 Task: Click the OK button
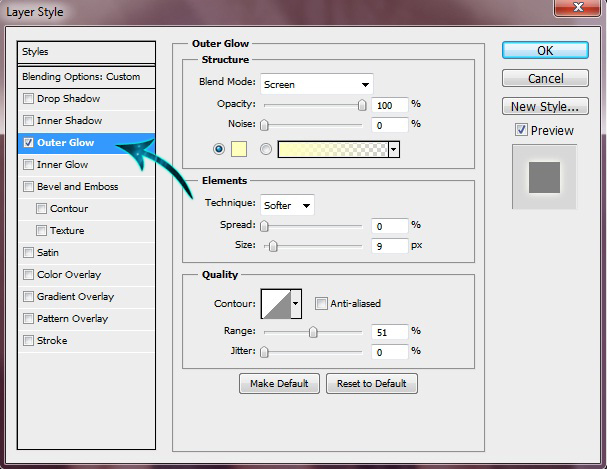(545, 50)
